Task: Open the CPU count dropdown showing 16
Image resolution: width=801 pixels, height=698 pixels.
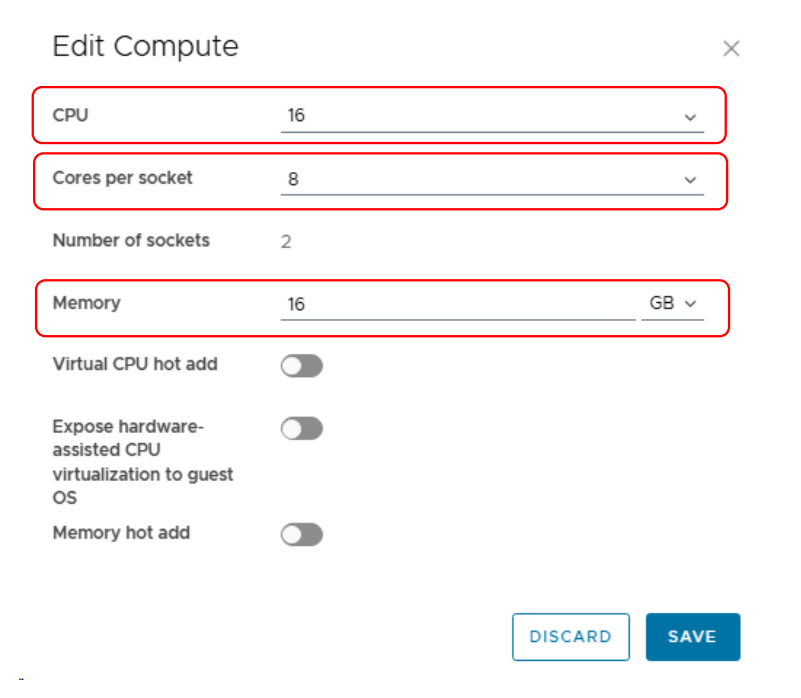Action: tap(480, 116)
